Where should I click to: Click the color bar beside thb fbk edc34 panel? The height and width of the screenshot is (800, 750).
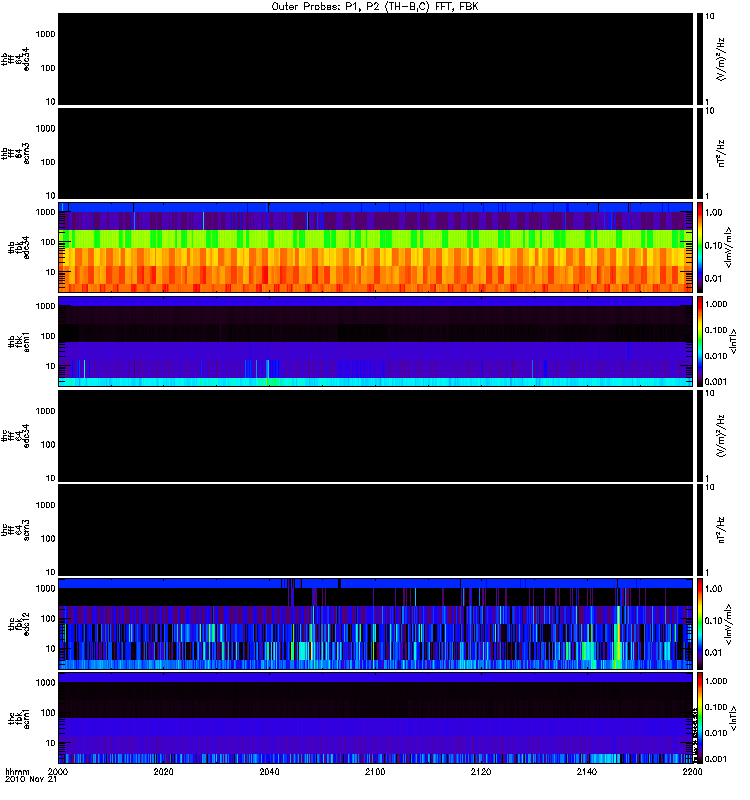pyautogui.click(x=700, y=247)
